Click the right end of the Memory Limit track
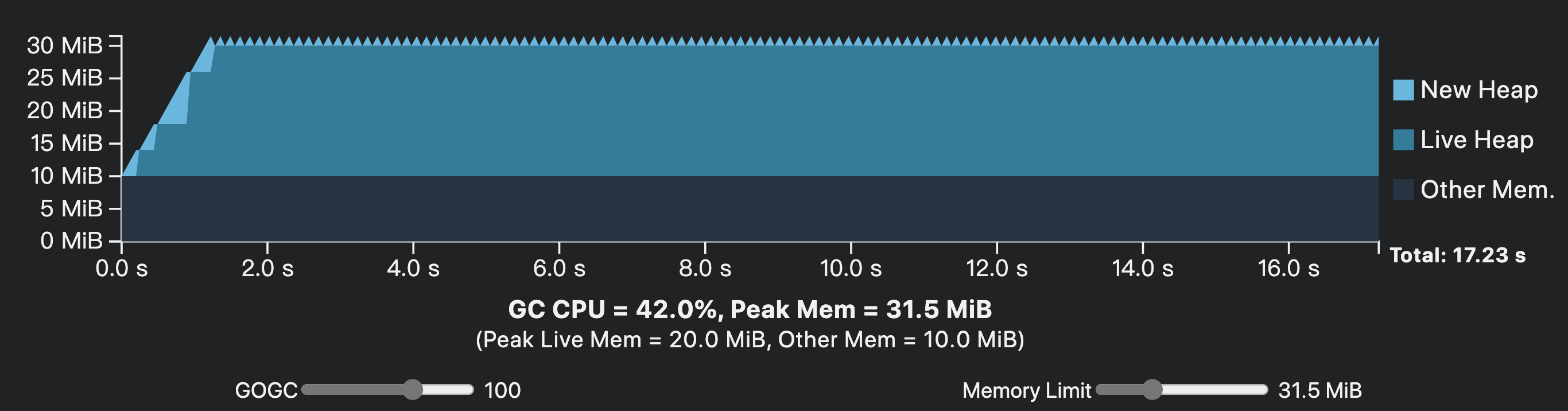Image resolution: width=1568 pixels, height=411 pixels. coord(1263,390)
